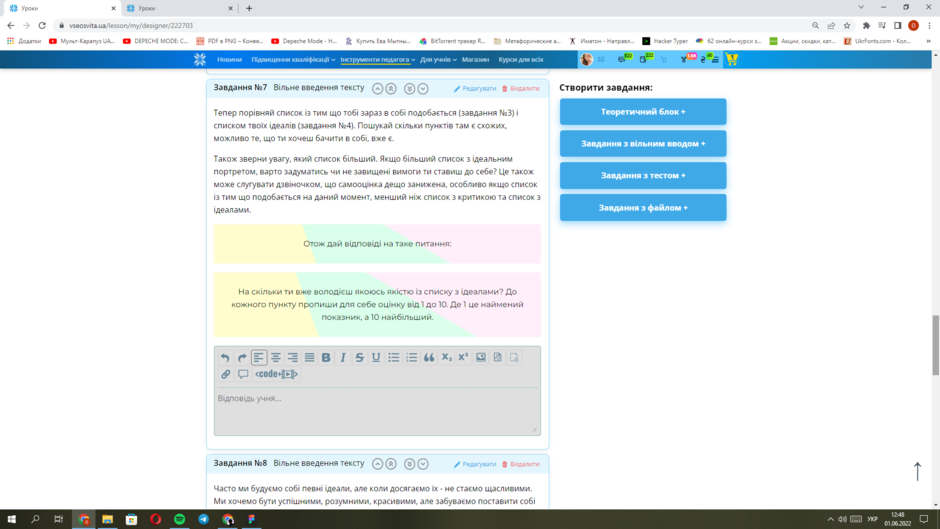Expand the Для учнів dropdown
Viewport: 940px width, 529px height.
437,60
